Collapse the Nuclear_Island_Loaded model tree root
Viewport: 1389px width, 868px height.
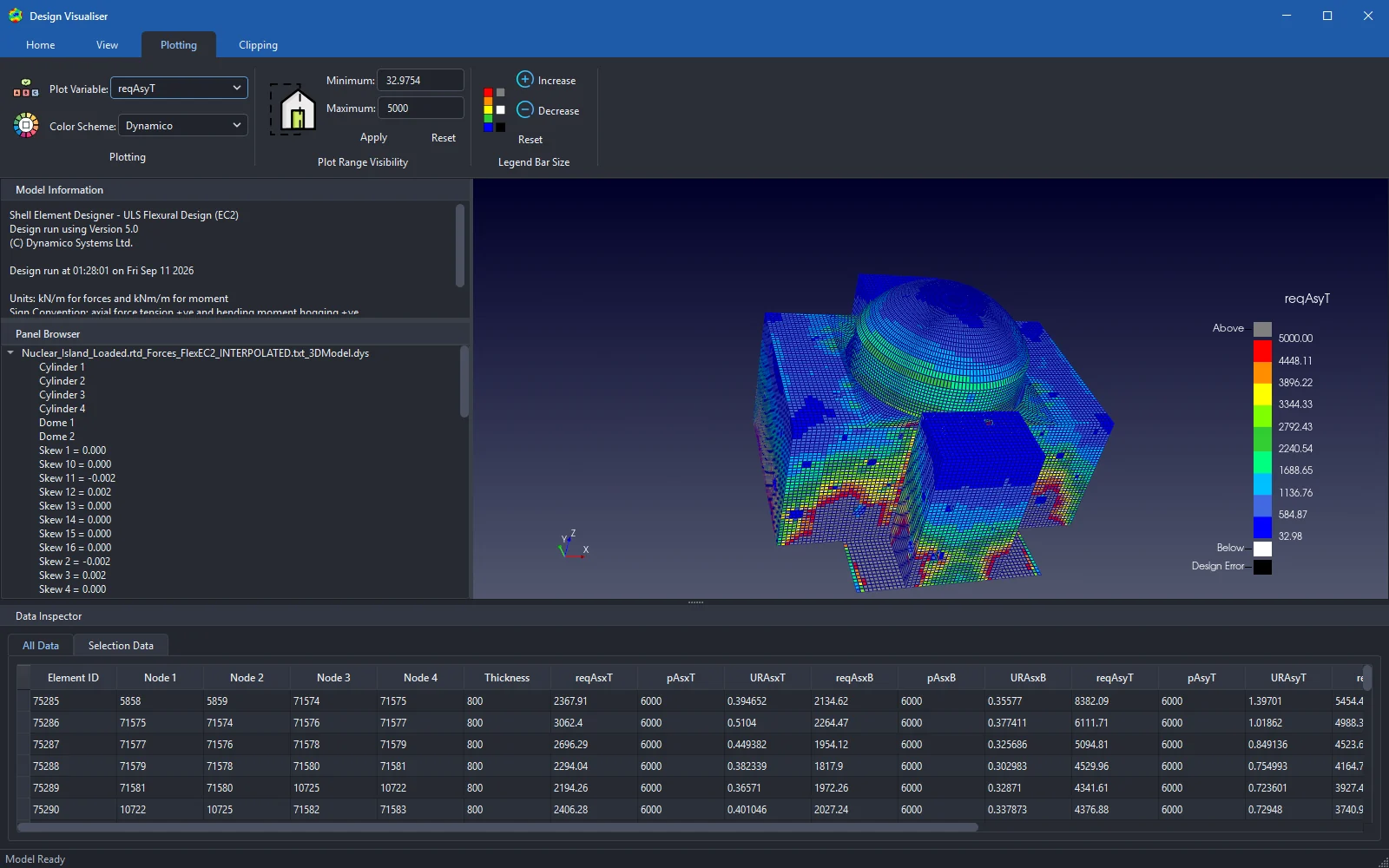point(10,352)
